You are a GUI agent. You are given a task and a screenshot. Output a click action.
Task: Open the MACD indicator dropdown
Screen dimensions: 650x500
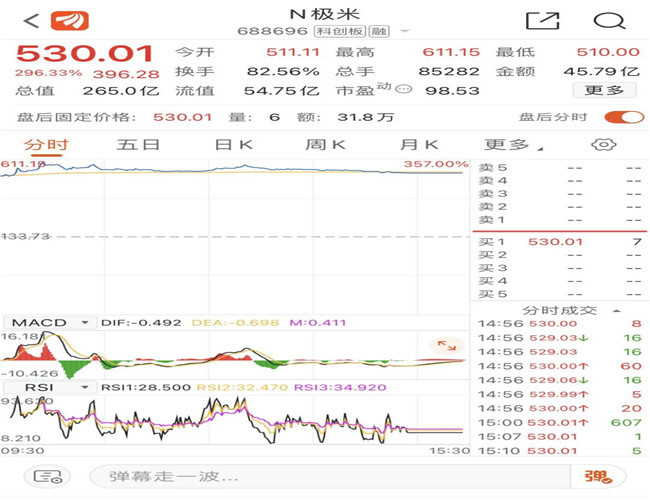click(50, 323)
